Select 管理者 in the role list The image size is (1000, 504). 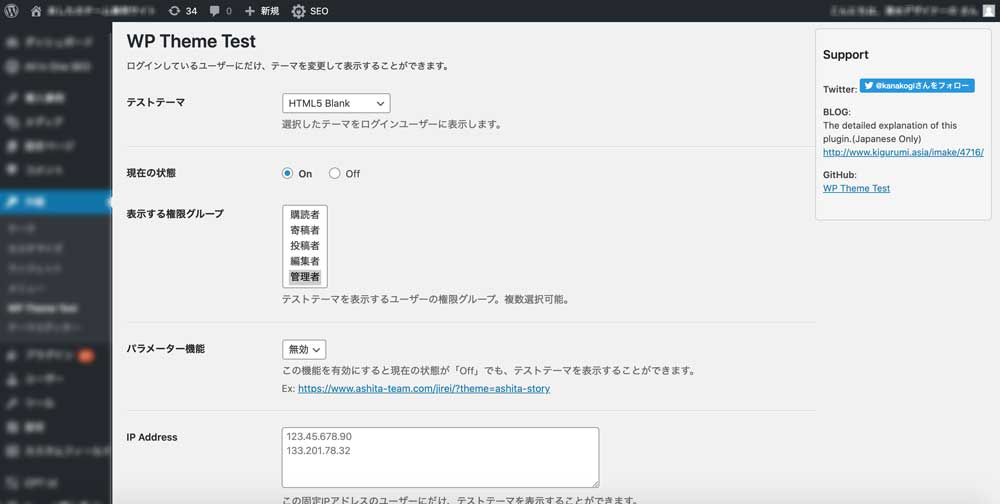(305, 277)
